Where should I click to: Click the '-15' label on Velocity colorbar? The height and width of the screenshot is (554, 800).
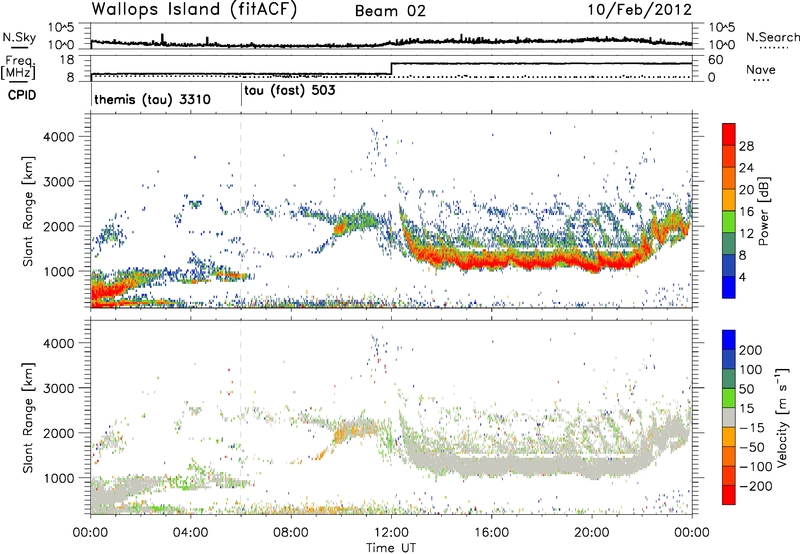click(x=752, y=428)
